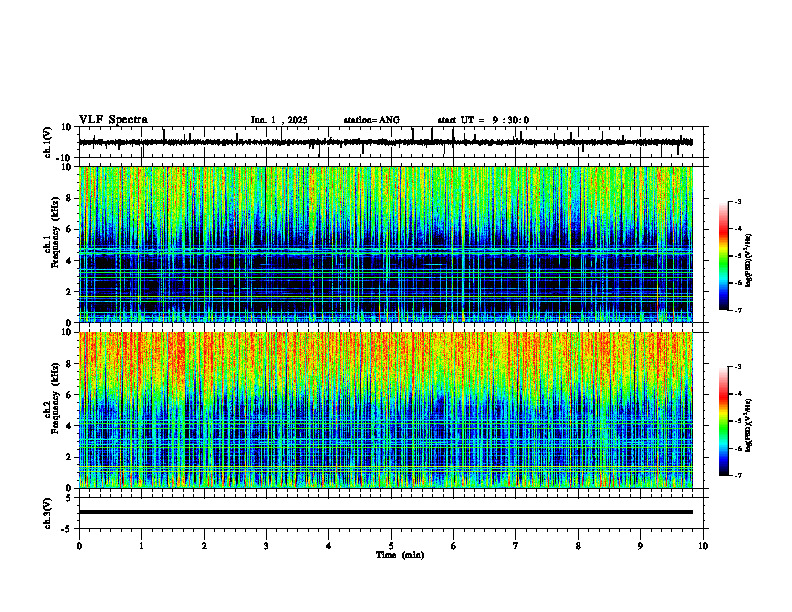
Task: Click time axis tick label "8"
Action: 578,546
